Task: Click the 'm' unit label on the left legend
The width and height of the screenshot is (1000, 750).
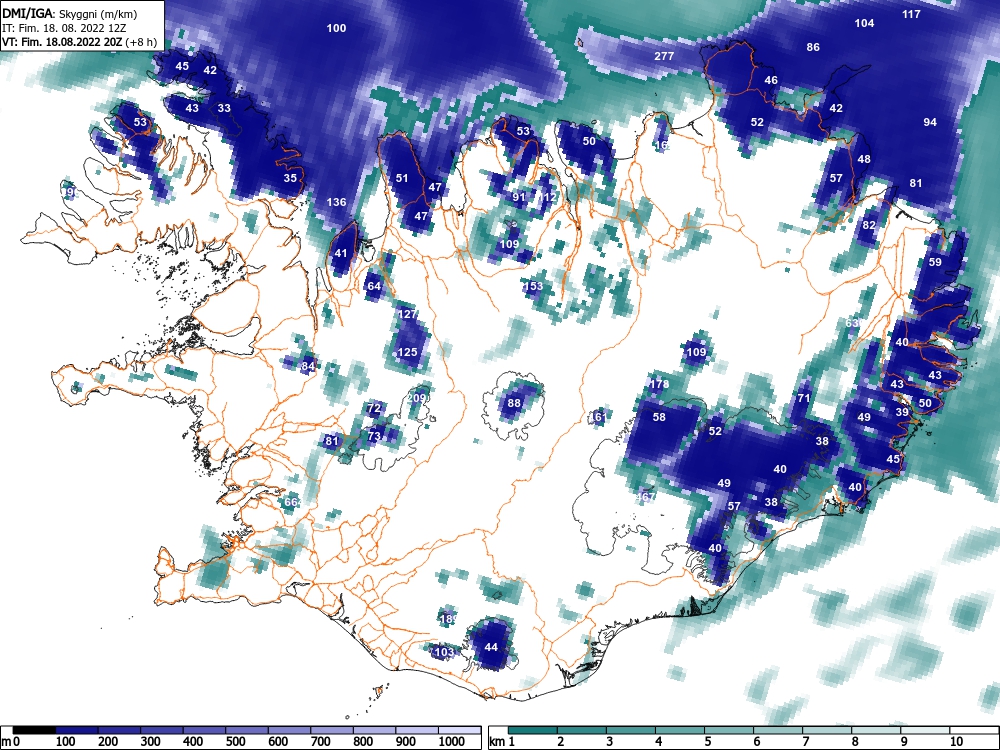Action: pos(6,742)
